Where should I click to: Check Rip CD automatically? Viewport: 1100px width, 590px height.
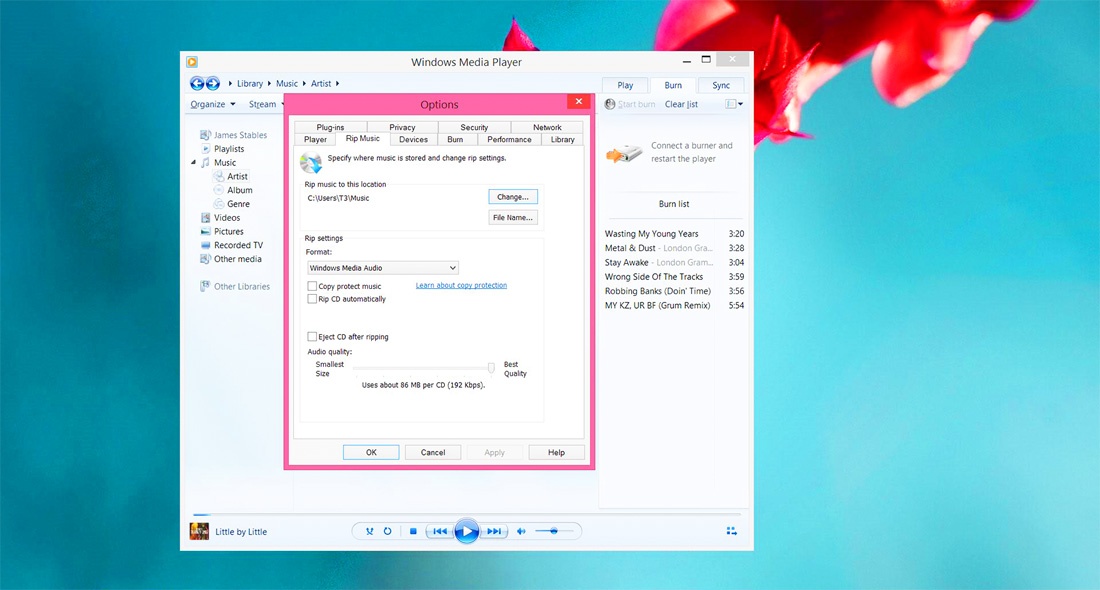point(313,298)
